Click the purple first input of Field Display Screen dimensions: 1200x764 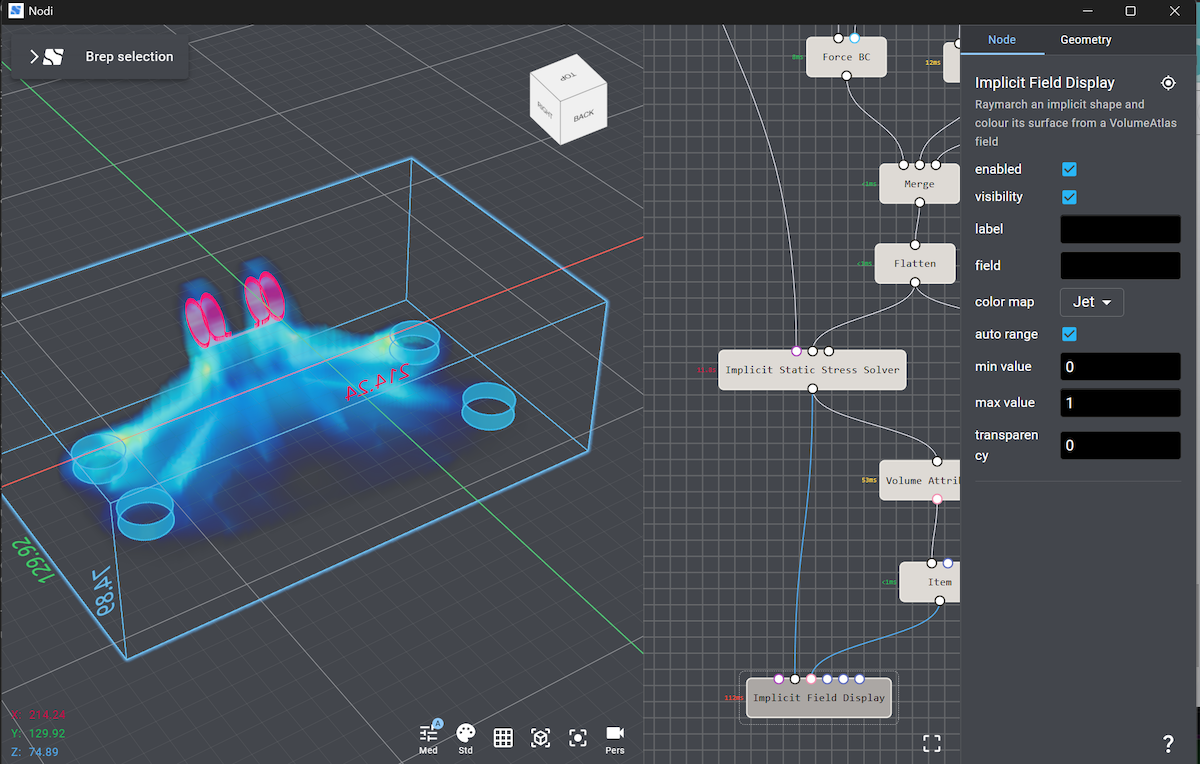779,679
